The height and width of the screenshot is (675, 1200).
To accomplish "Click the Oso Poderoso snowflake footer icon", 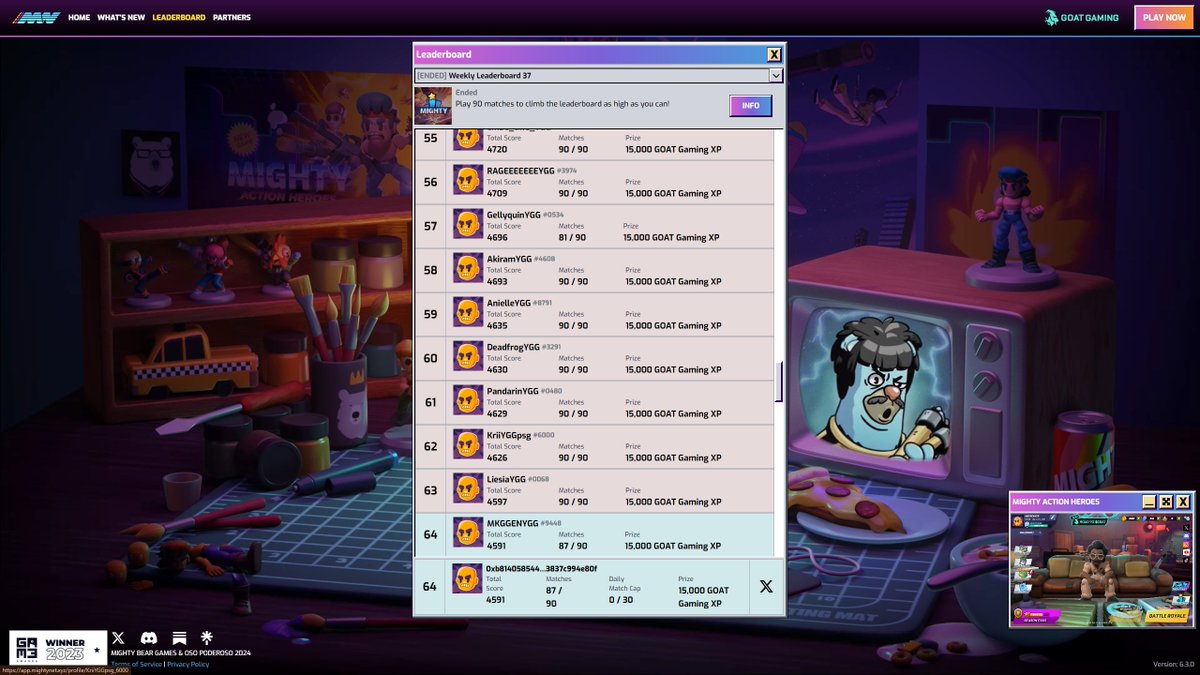I will (x=207, y=637).
